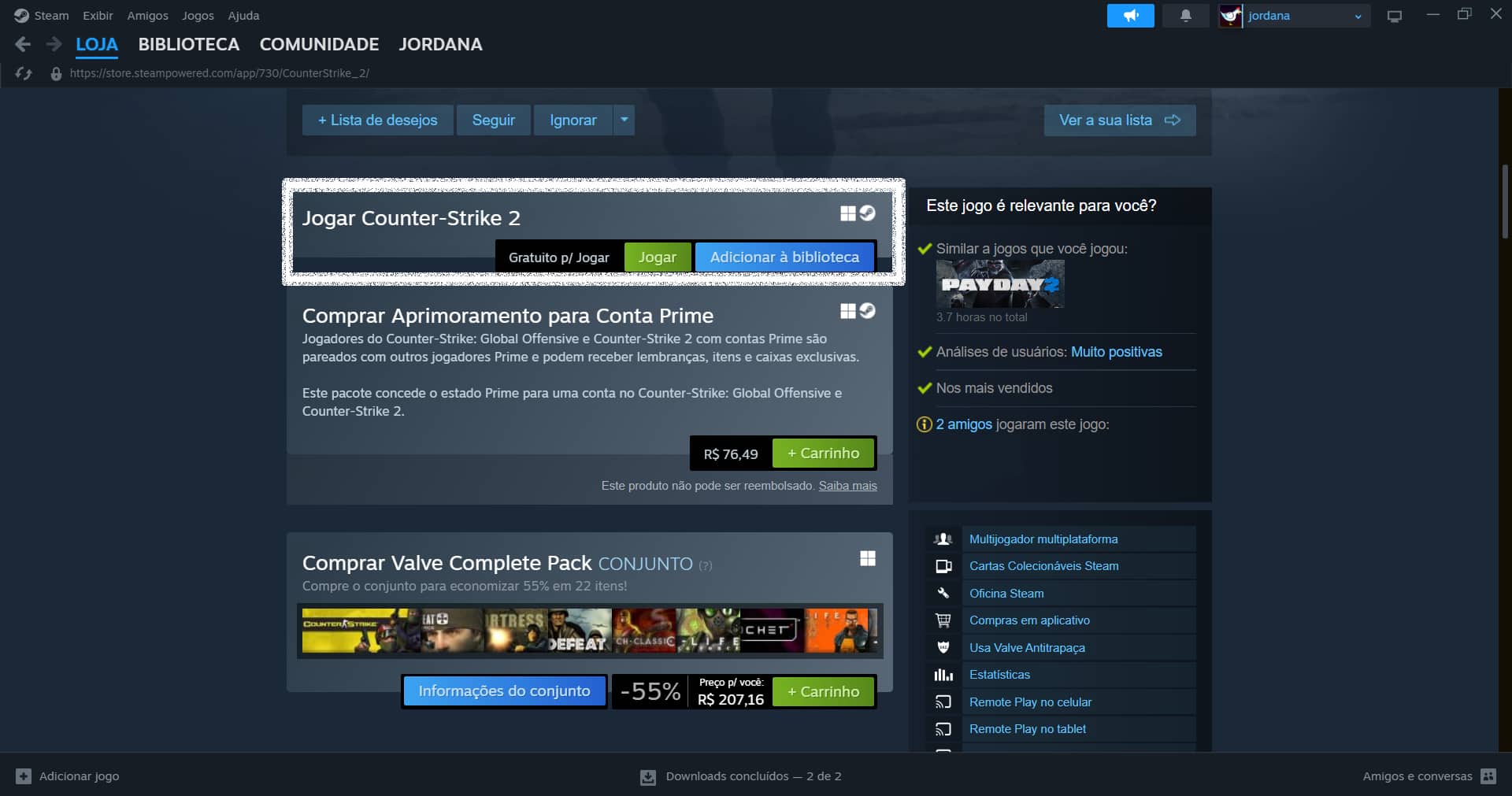Switch to the BIBLIOTECA tab
This screenshot has height=796, width=1512.
(188, 44)
